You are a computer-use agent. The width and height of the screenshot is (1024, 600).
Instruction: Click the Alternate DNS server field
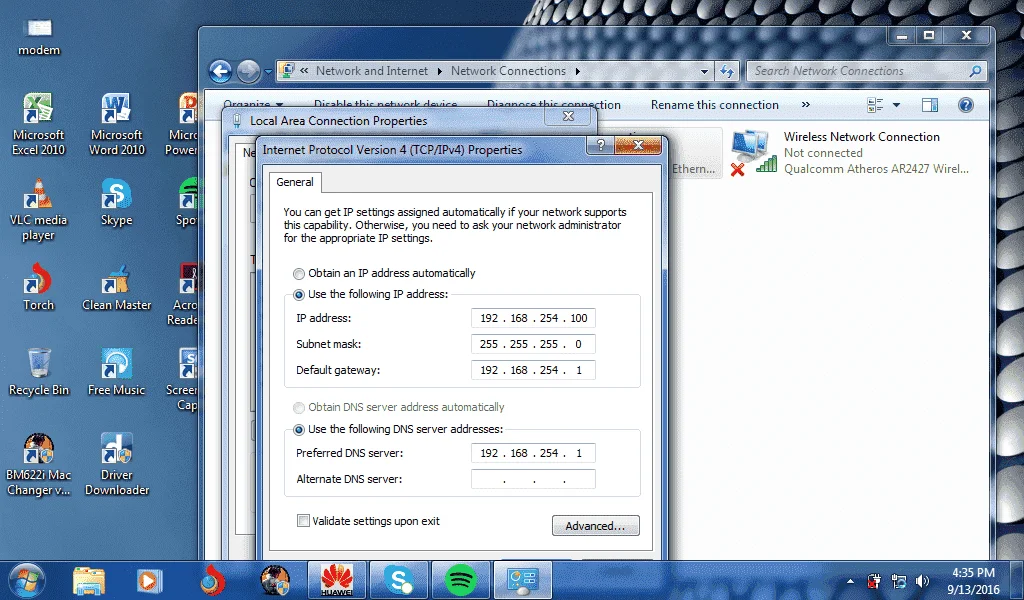533,479
